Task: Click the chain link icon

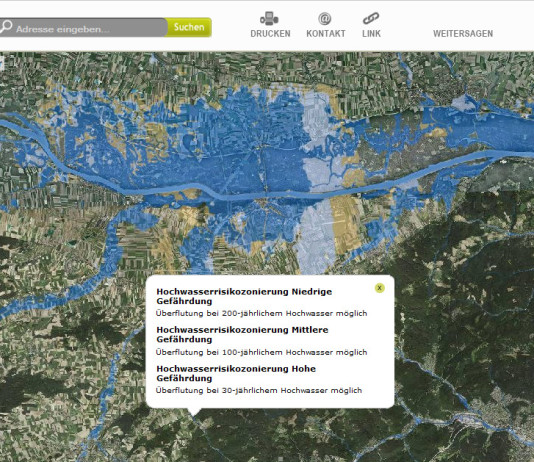Action: [x=371, y=18]
